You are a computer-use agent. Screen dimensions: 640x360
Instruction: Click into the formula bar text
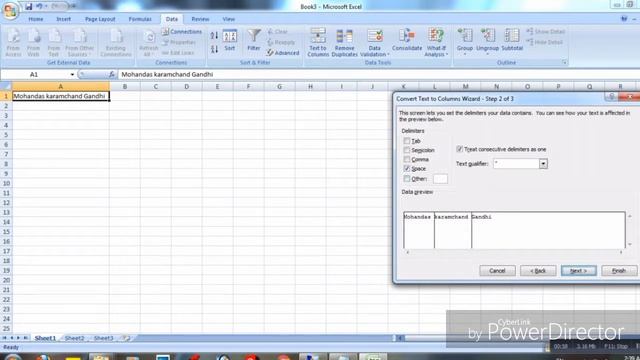tap(378, 74)
